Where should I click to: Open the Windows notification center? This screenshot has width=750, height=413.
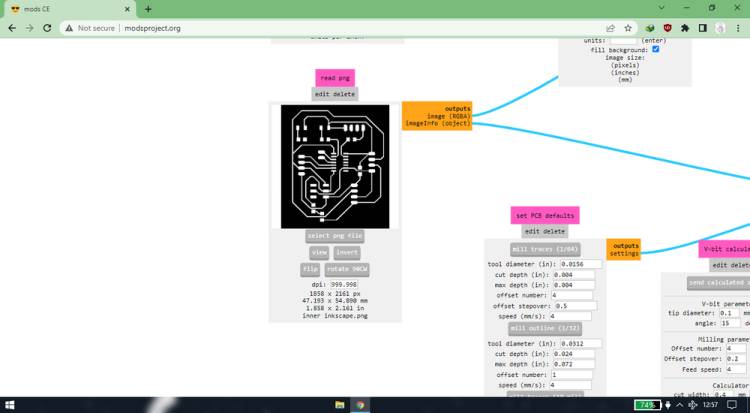[x=732, y=405]
